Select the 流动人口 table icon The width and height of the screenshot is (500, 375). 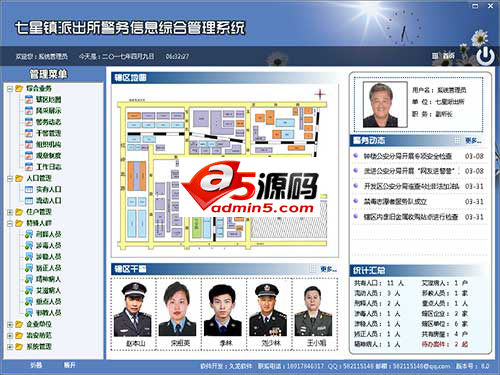click(x=29, y=200)
